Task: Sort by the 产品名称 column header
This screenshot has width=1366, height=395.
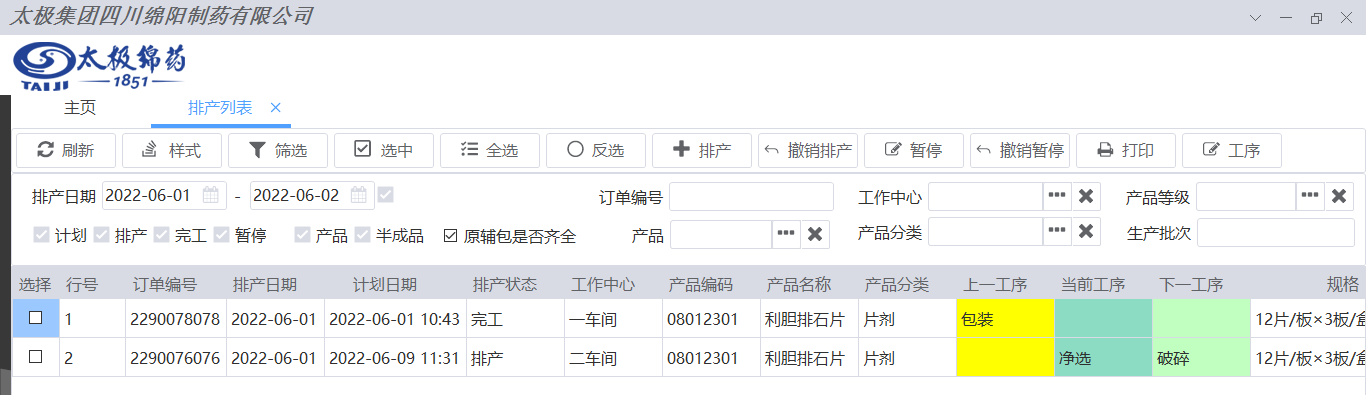Action: coord(799,284)
